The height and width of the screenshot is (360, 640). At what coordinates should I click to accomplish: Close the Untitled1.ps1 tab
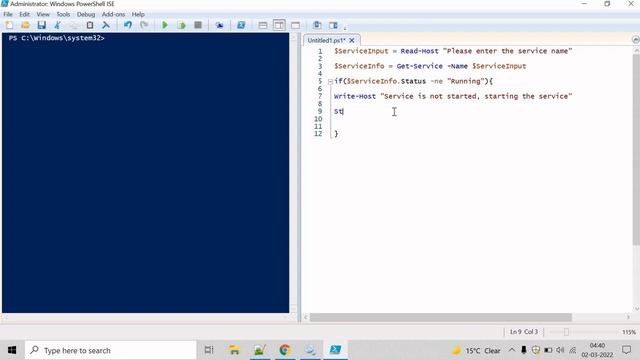[352, 40]
